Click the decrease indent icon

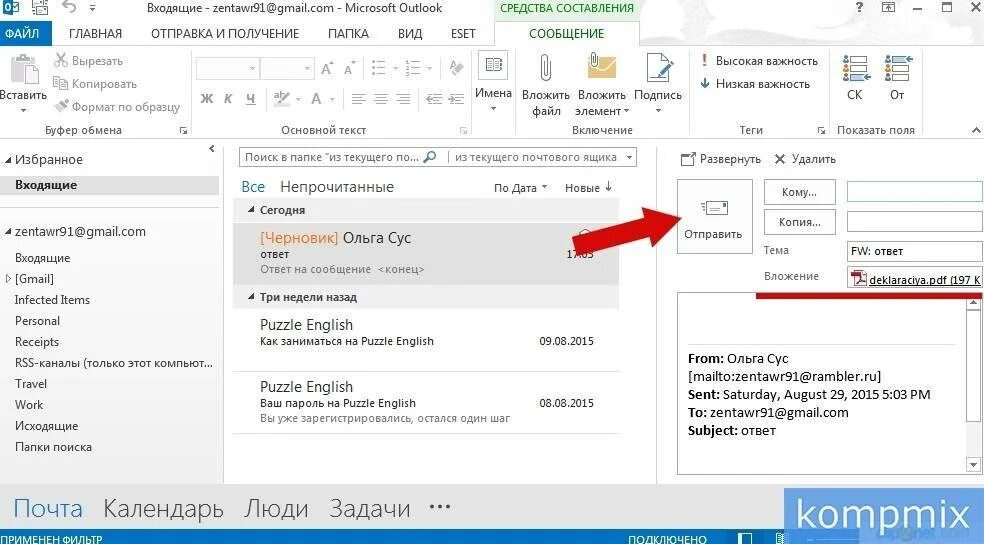coord(434,99)
